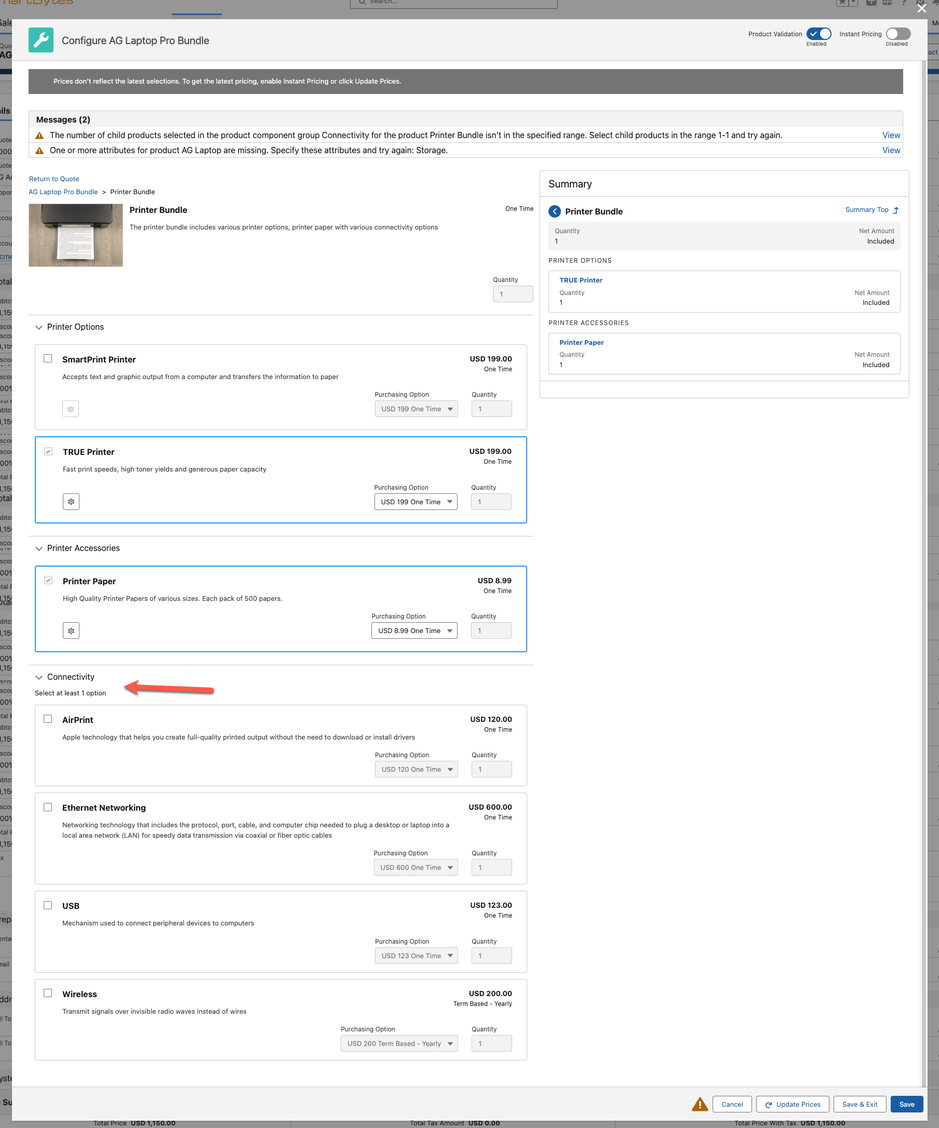939x1128 pixels.
Task: Click the Quantity field for Ethernet Networking
Action: tap(491, 867)
